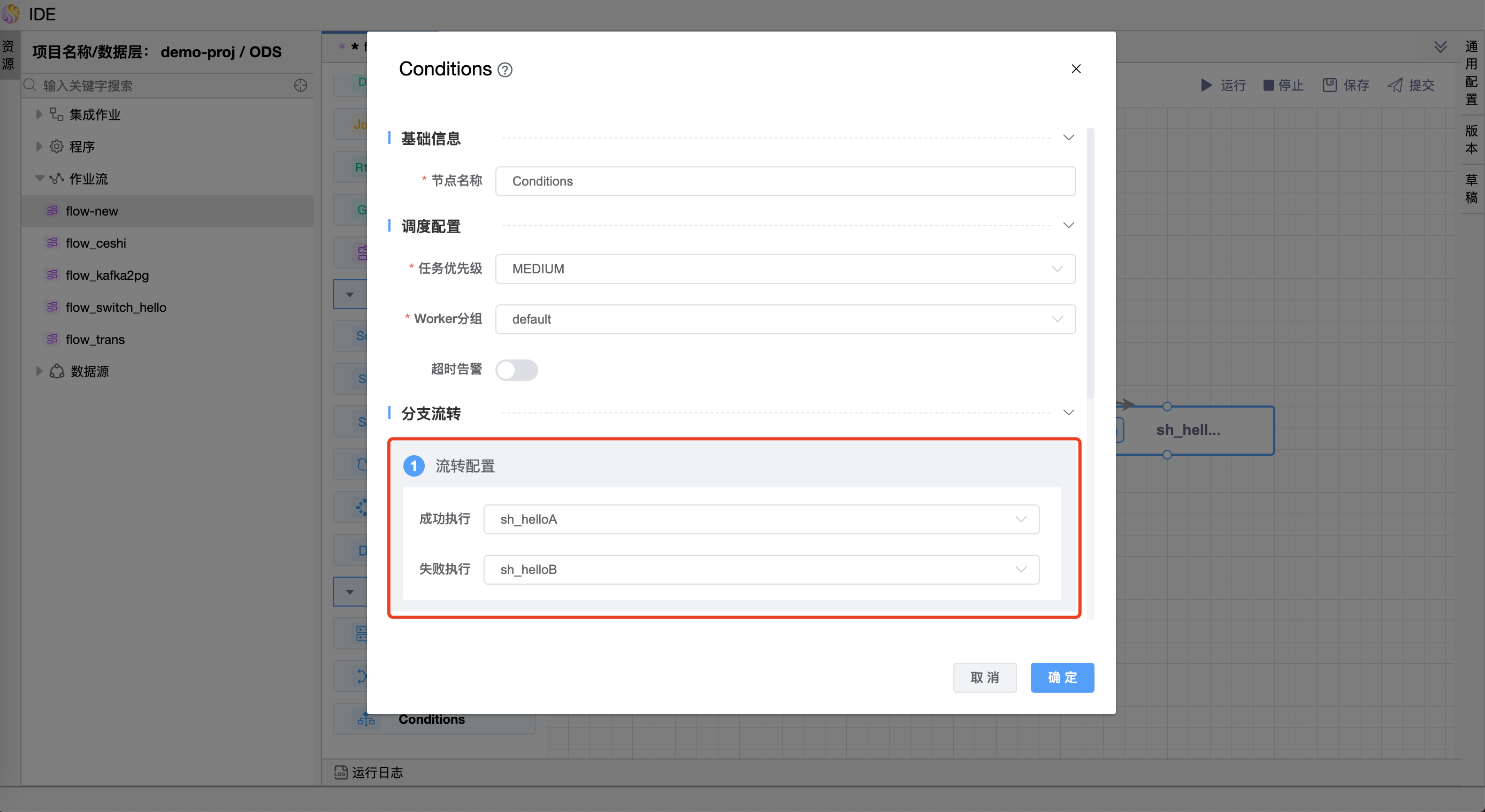
Task: Open the run log icon at bottom
Action: point(341,772)
